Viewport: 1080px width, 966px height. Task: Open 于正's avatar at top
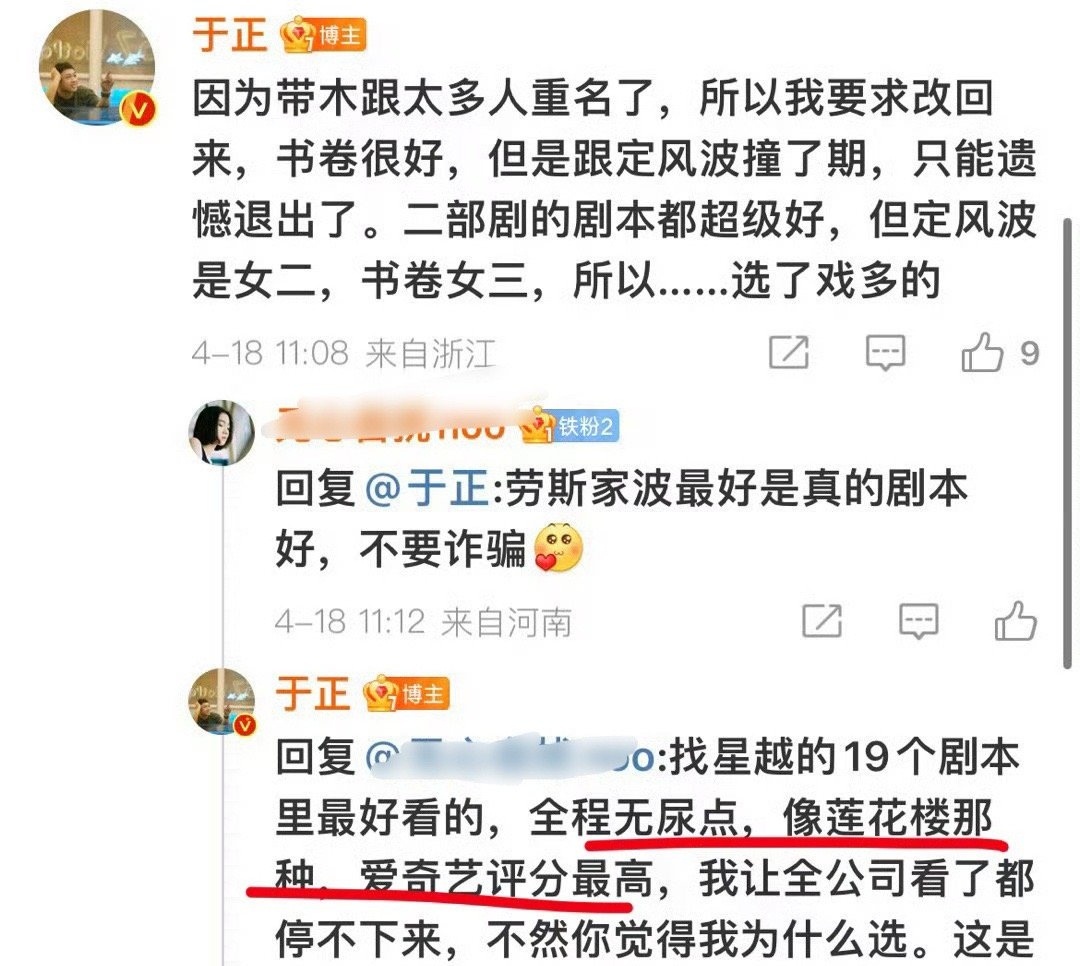98,68
